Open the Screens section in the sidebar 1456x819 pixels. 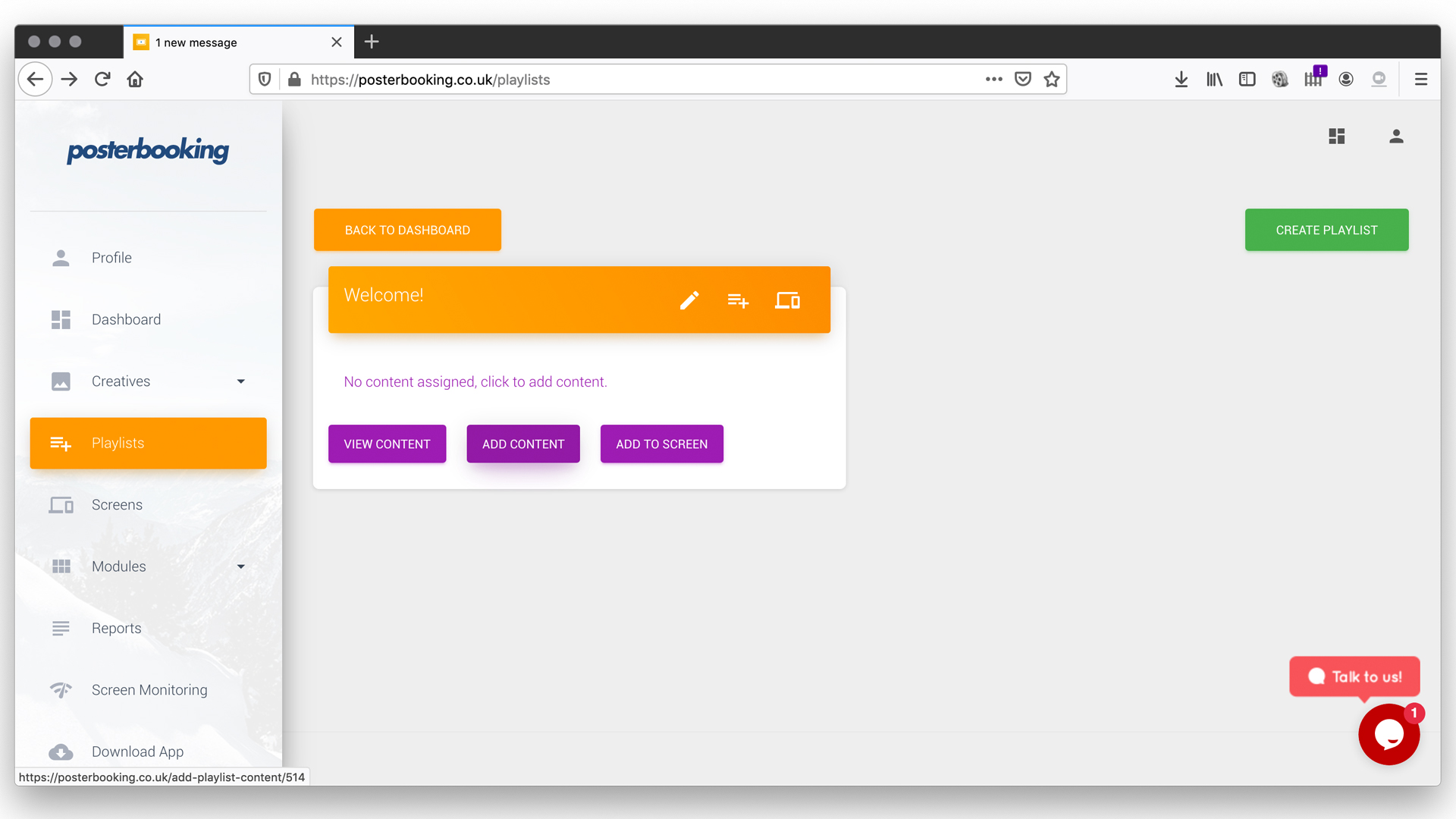[117, 504]
